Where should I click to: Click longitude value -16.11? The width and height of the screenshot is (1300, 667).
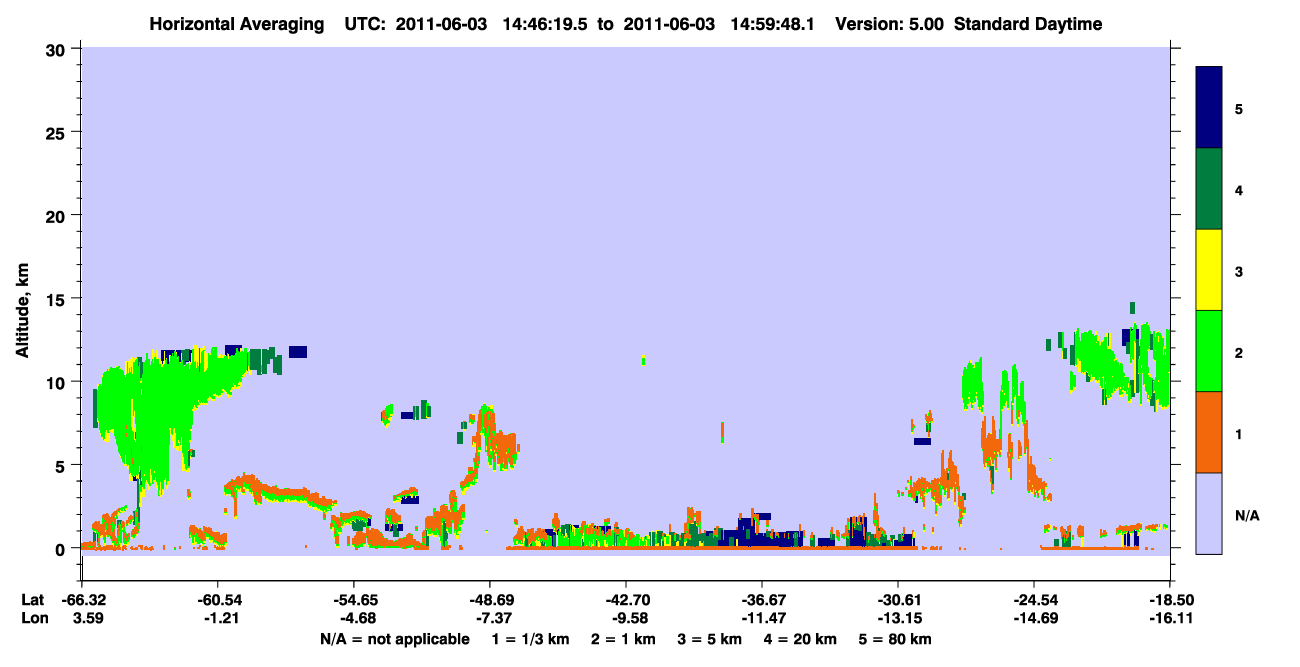(1170, 619)
